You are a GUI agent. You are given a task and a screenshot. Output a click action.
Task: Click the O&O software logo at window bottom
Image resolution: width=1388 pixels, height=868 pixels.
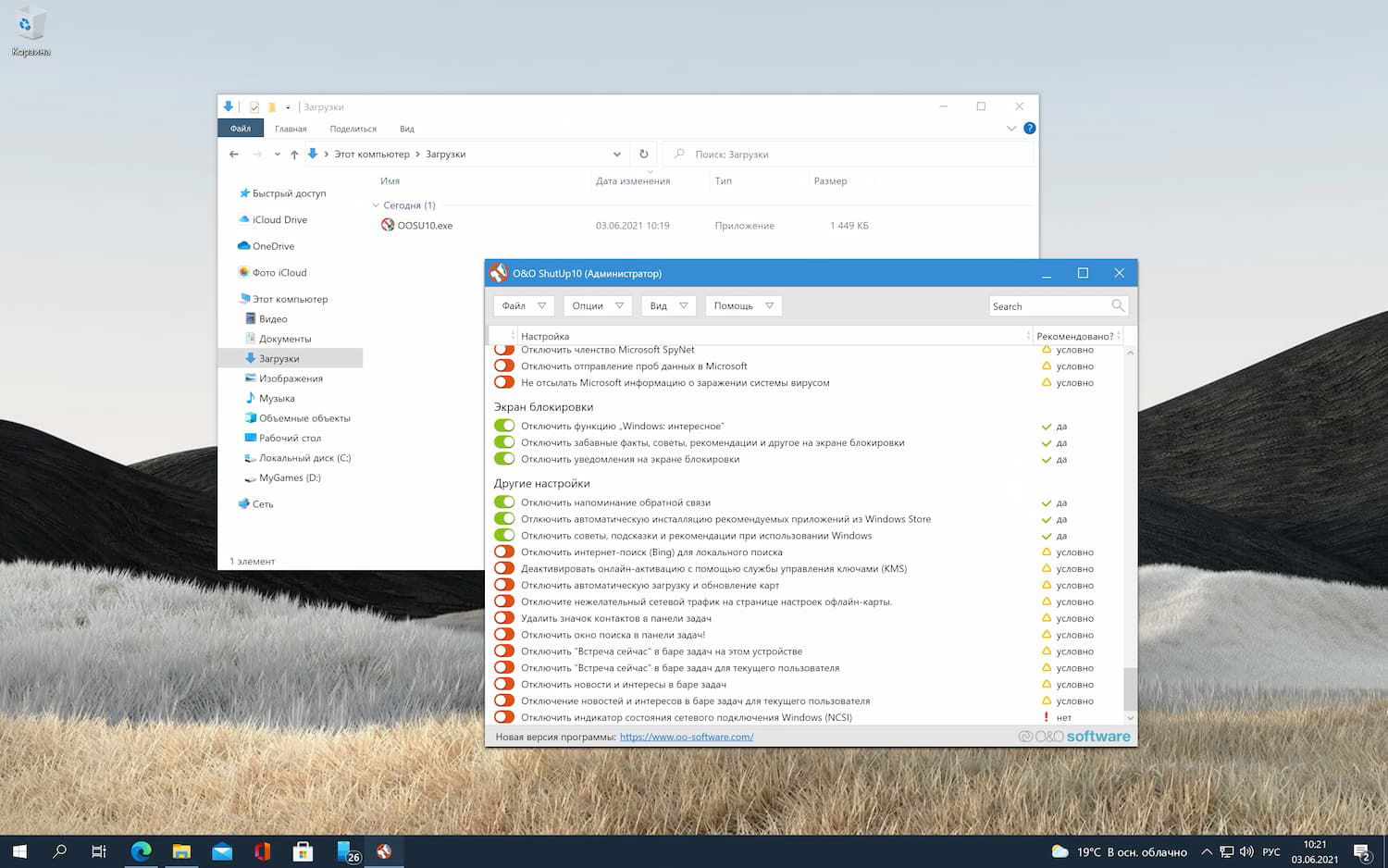click(1074, 736)
